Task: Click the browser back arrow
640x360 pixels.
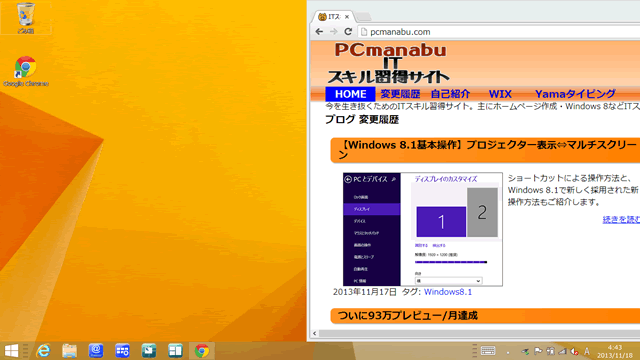Action: point(319,31)
